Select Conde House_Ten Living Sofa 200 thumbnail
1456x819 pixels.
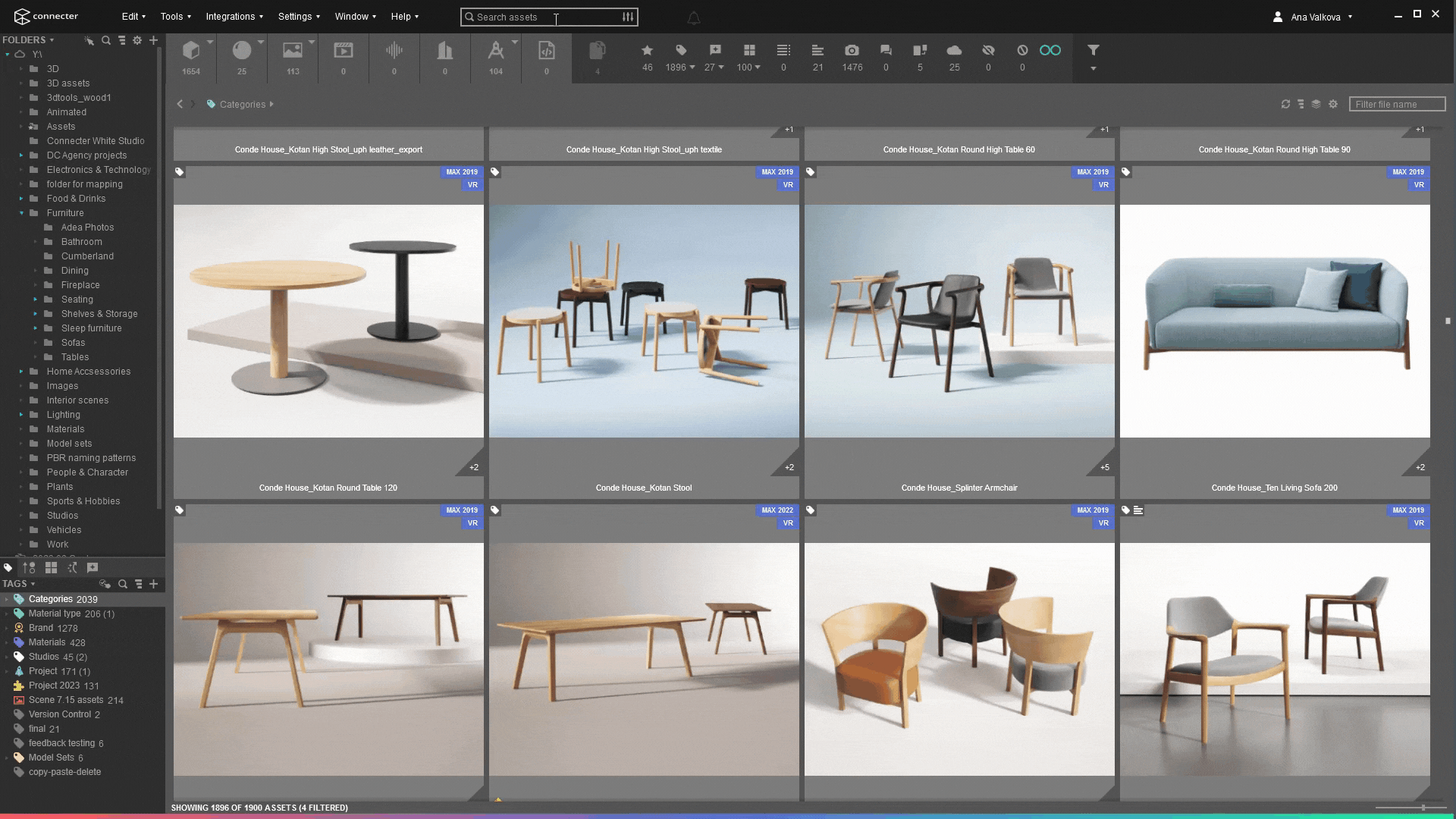pos(1275,321)
